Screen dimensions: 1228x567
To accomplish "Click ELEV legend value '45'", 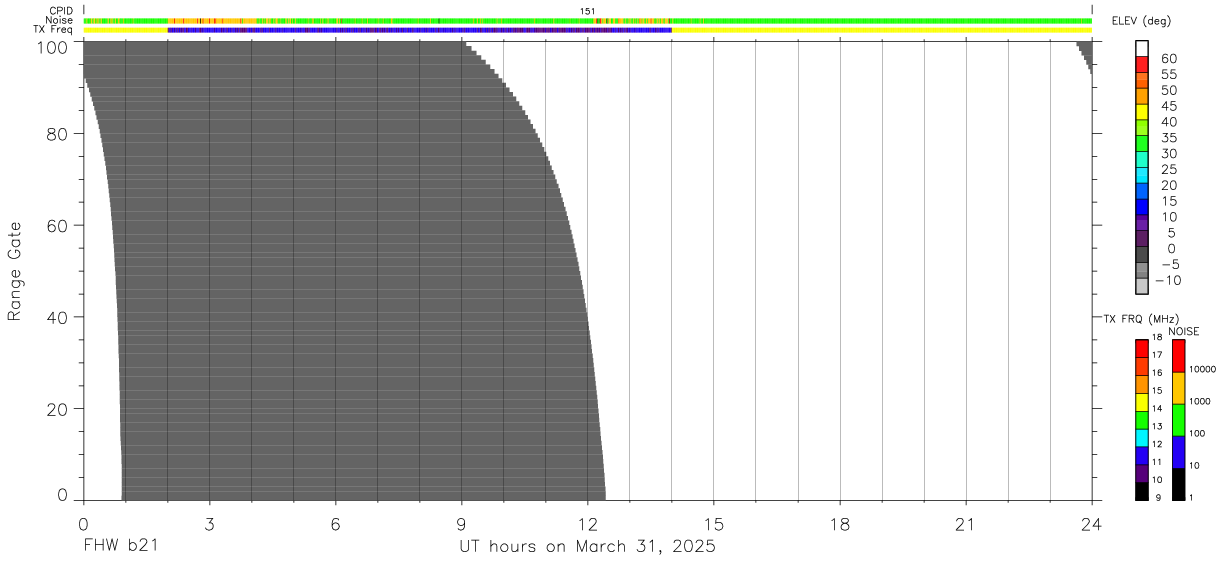I will (x=1169, y=106).
